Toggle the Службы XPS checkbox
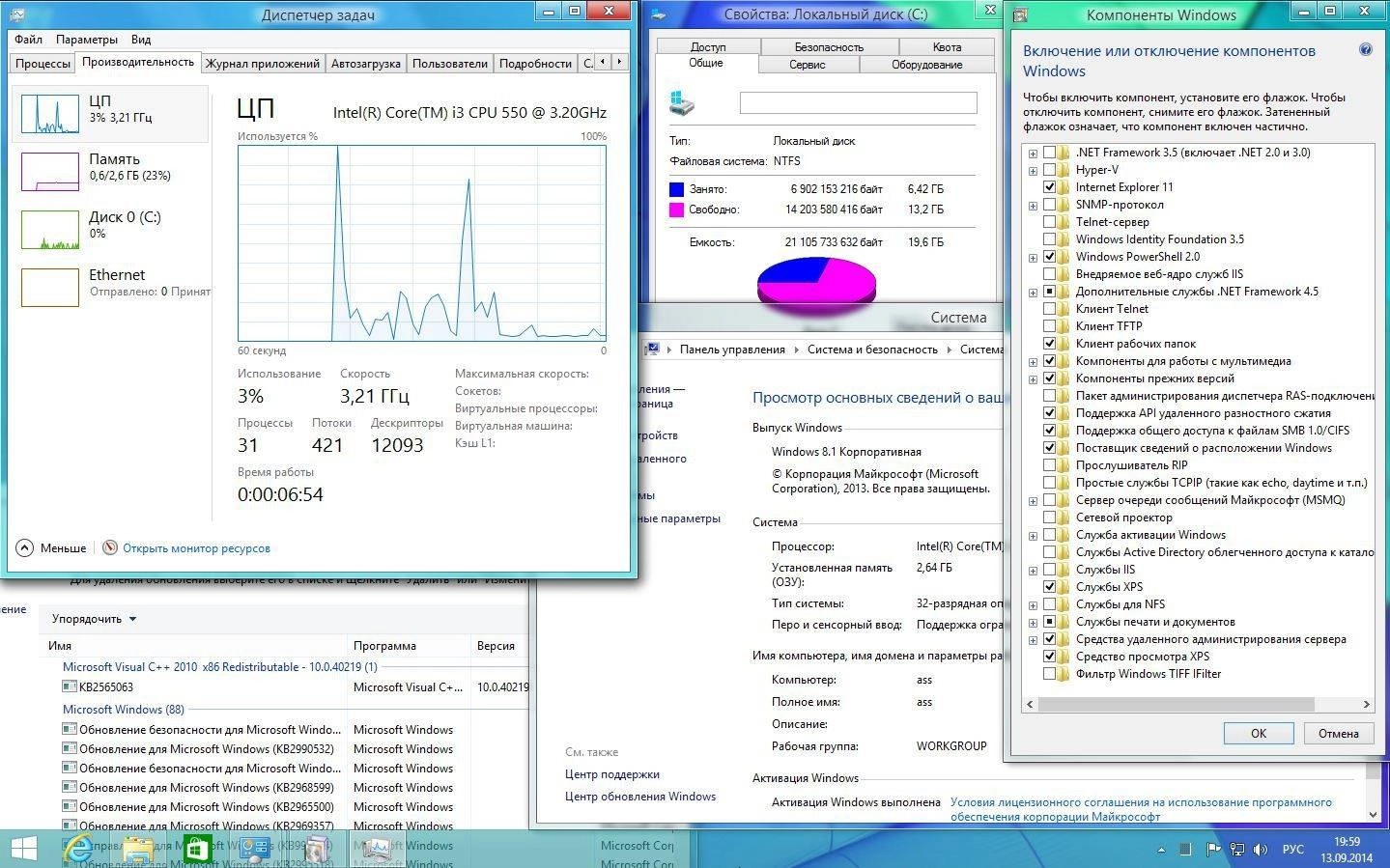1390x868 pixels. click(1049, 587)
